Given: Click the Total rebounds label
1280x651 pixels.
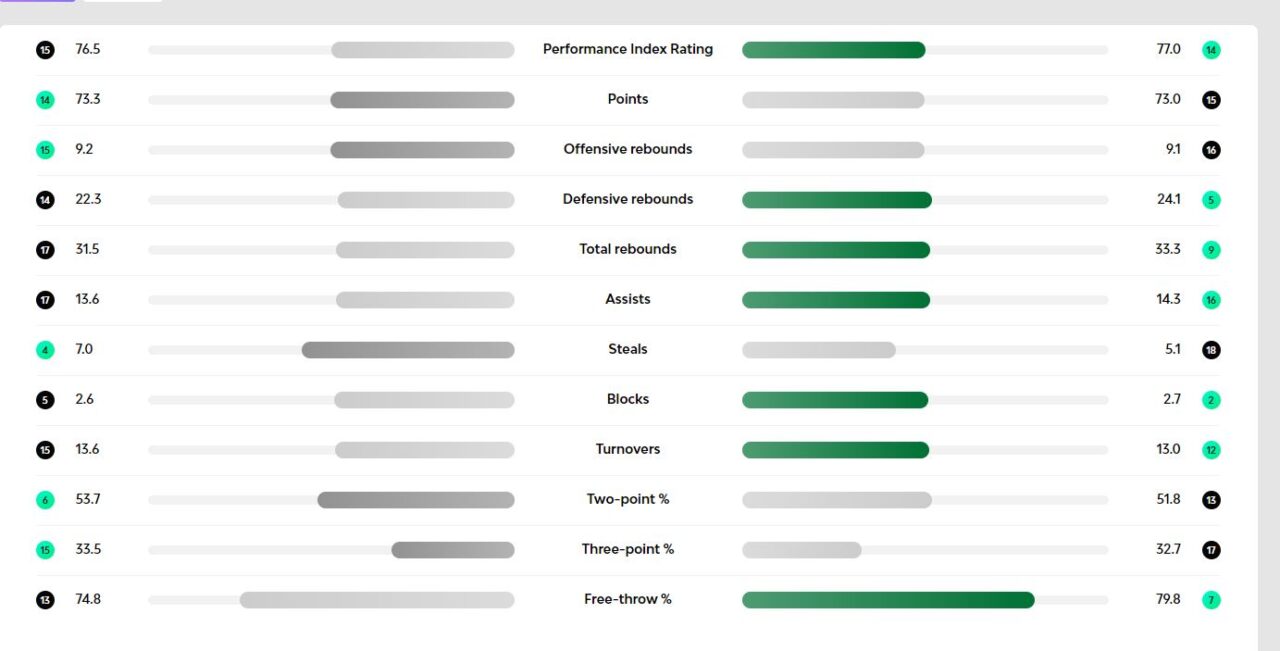Looking at the screenshot, I should (x=628, y=249).
